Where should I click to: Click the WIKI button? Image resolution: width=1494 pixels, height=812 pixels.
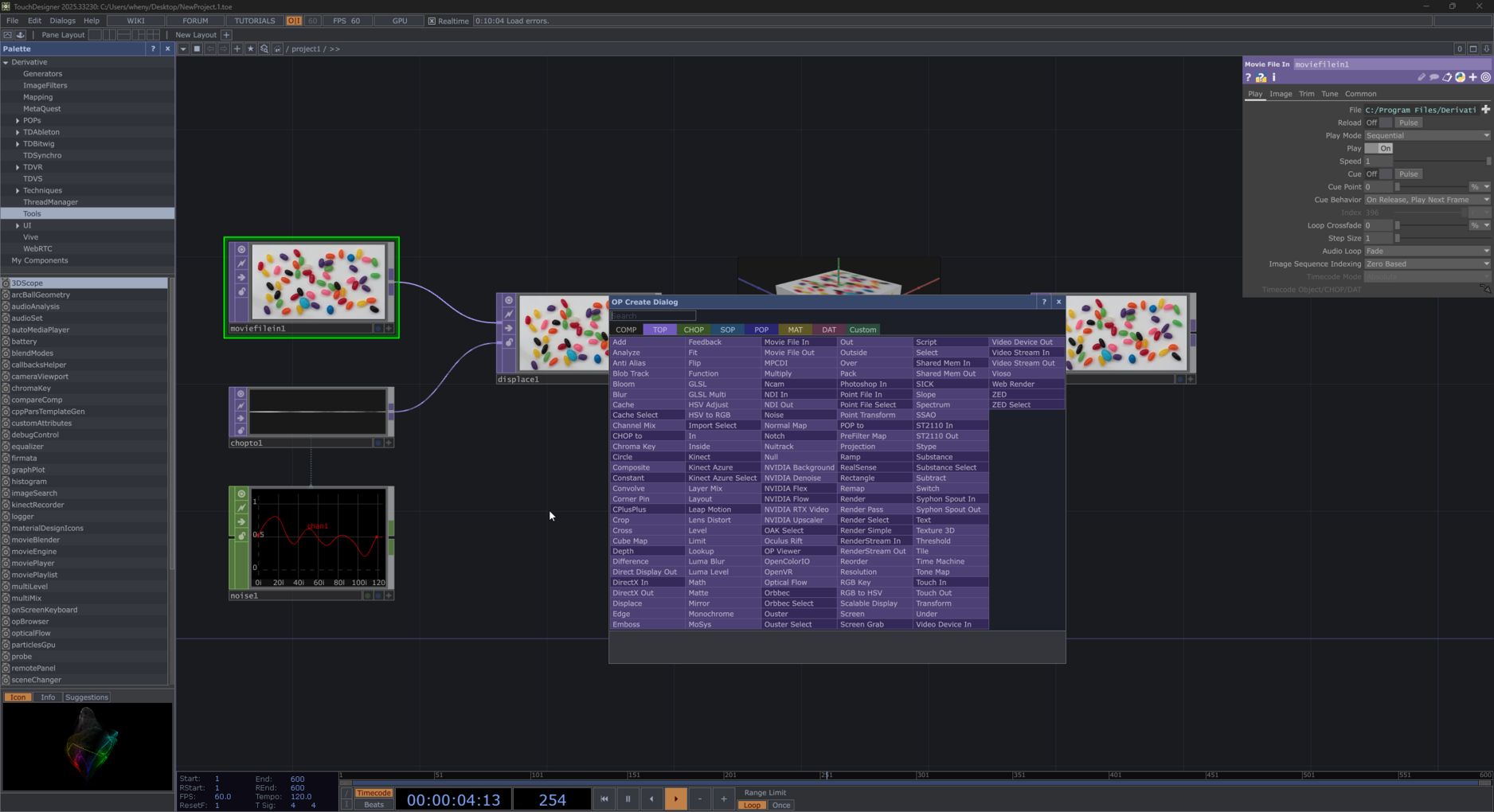point(135,21)
